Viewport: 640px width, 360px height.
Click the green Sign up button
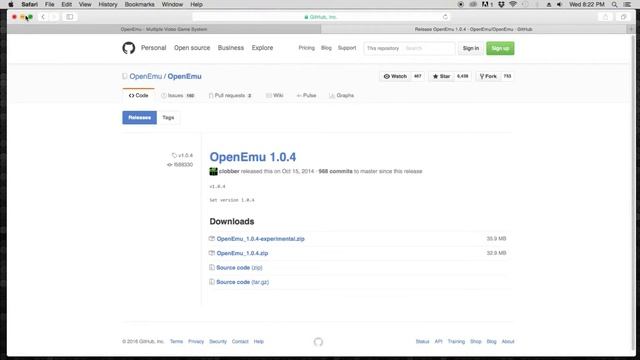(x=500, y=48)
